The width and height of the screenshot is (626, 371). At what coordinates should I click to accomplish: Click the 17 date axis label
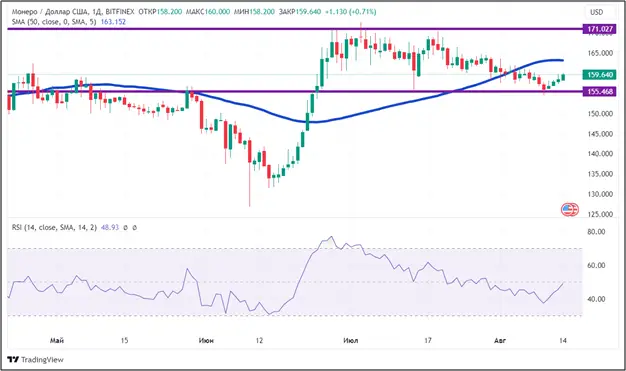click(428, 341)
